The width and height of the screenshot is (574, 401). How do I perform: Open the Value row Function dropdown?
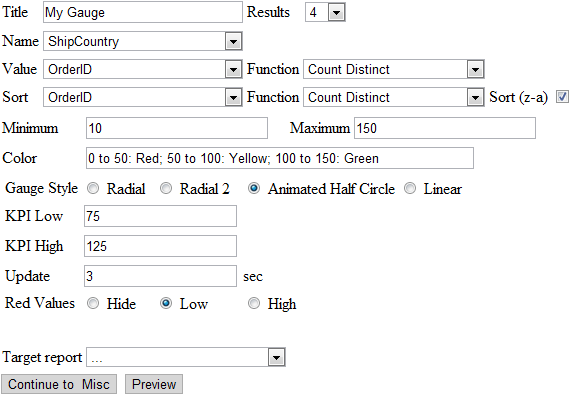(394, 69)
